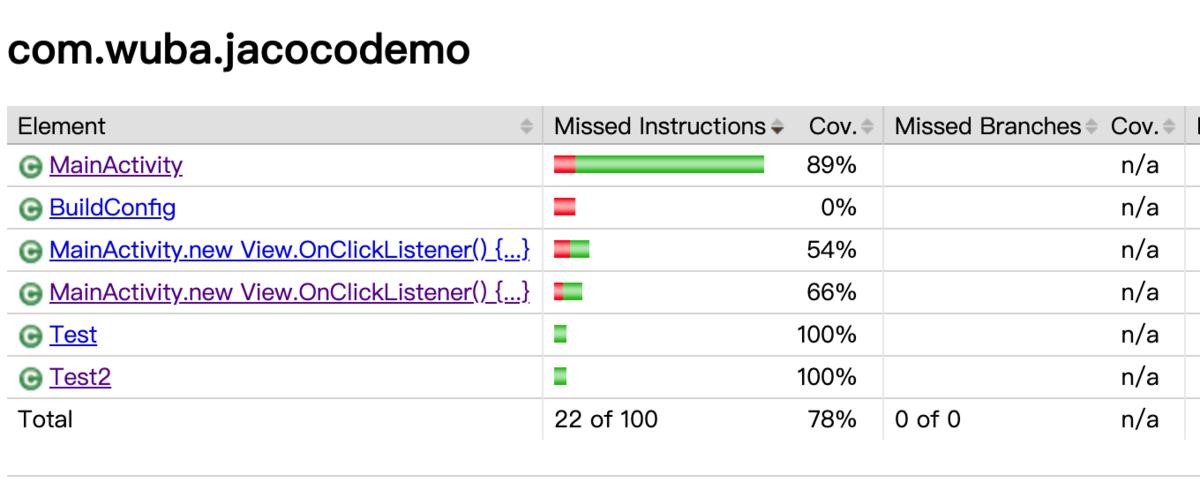Open the OnClickListener link with 66% coverage
1200x498 pixels.
tap(289, 293)
